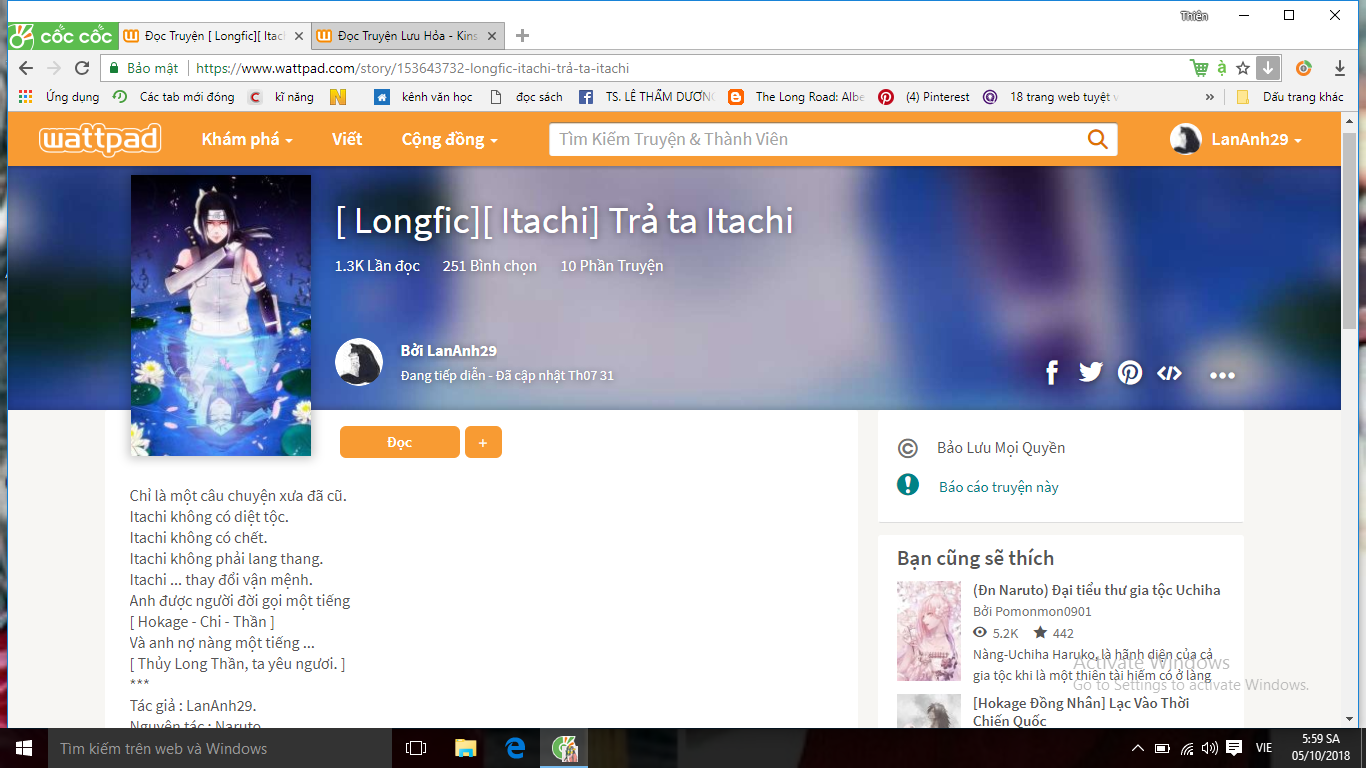
Task: Go back with the browser back arrow
Action: coord(26,68)
